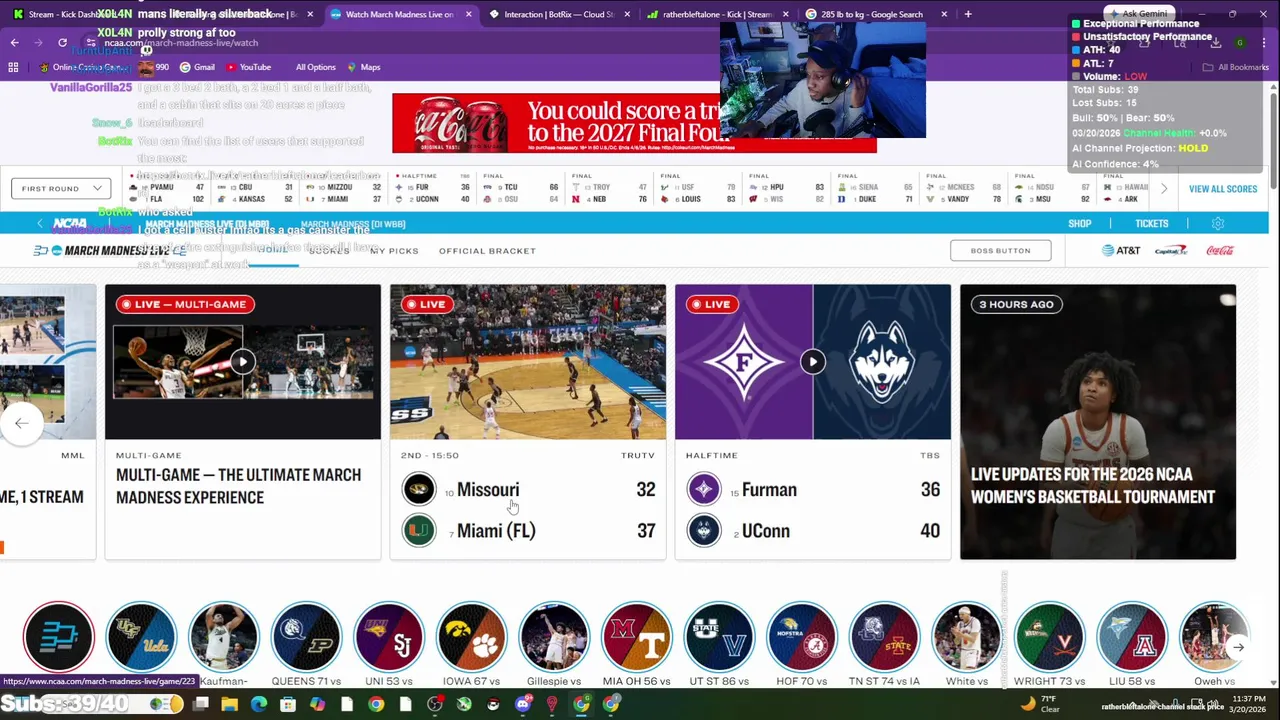Open the Kaufman story circle
Screen dimensions: 1280x720
pos(224,637)
